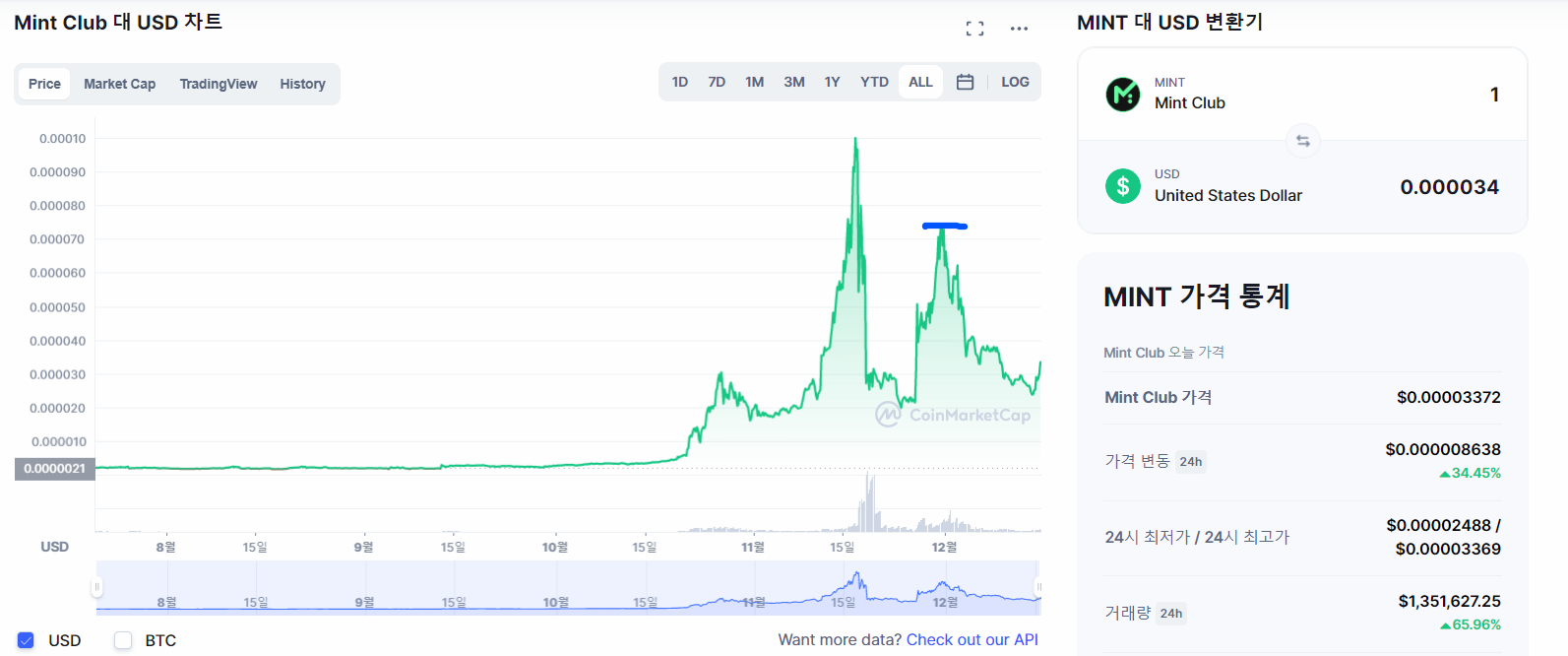Click the Mint Club logo in converter
This screenshot has height=656, width=1568.
1123,95
